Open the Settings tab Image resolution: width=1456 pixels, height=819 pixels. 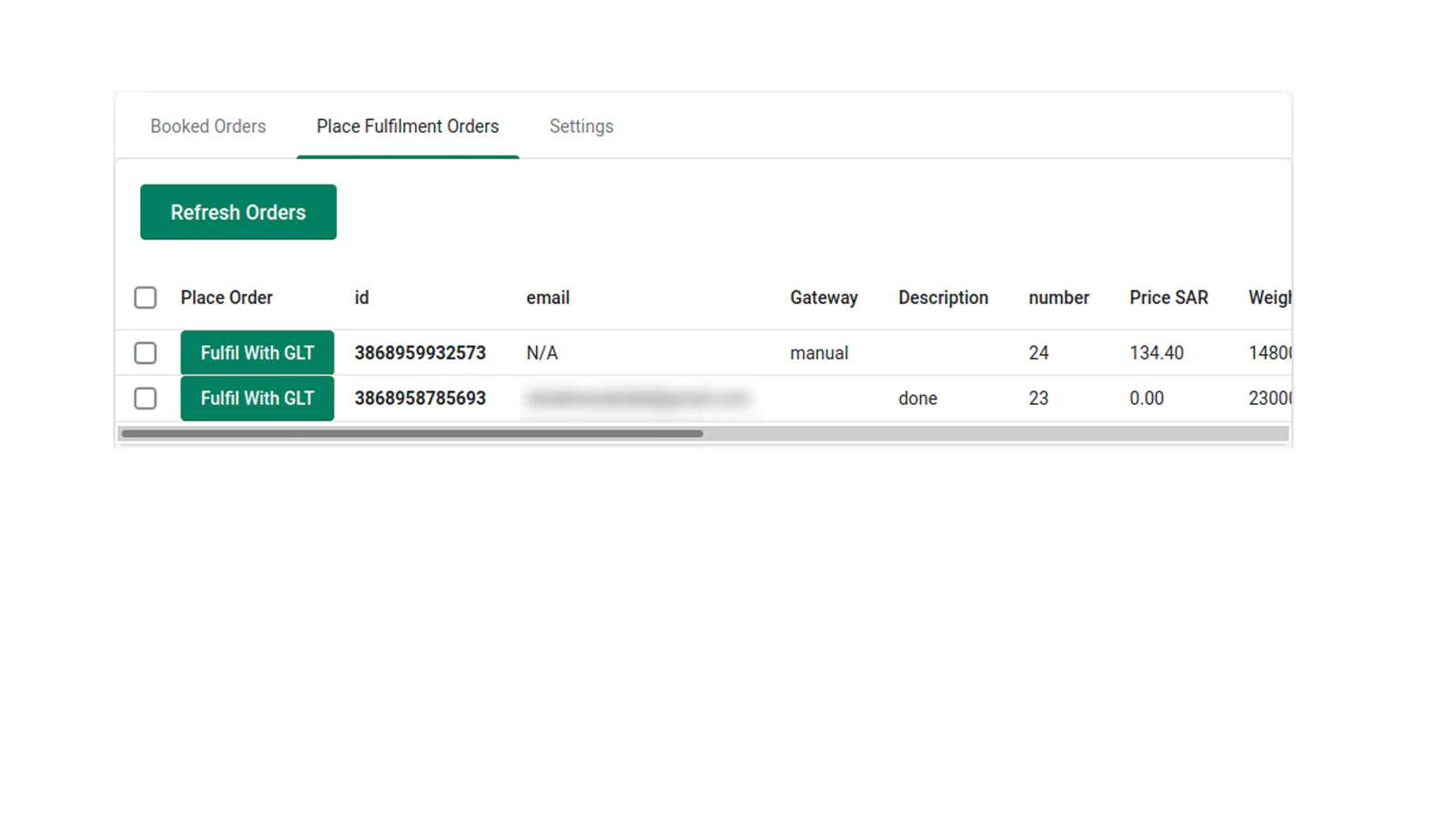(x=581, y=126)
